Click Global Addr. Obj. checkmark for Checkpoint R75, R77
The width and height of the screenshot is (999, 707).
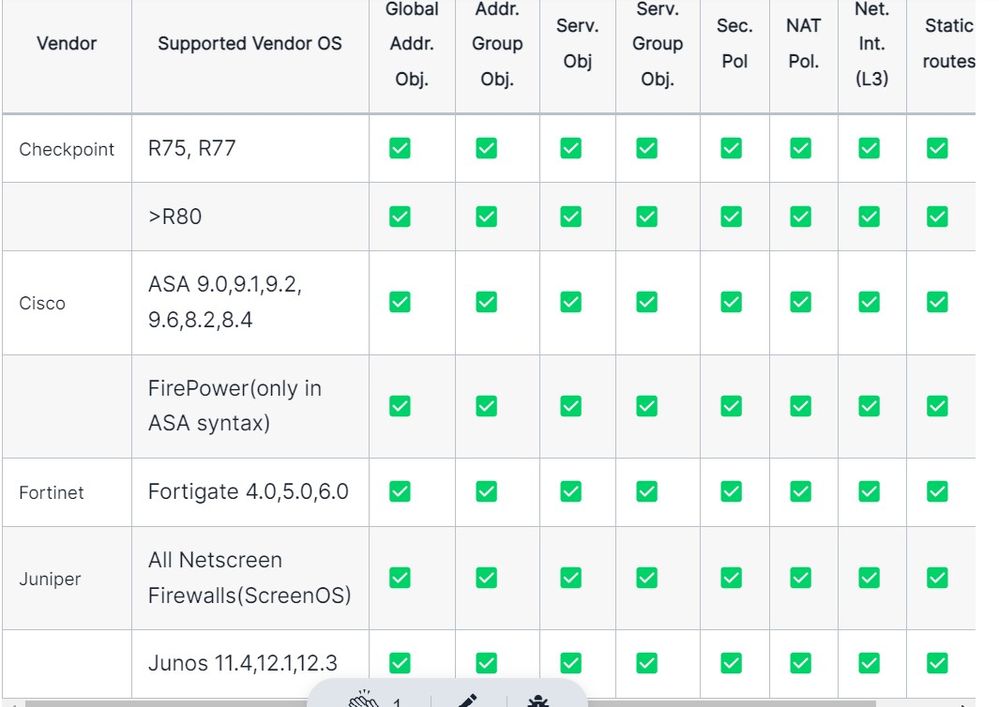click(400, 148)
